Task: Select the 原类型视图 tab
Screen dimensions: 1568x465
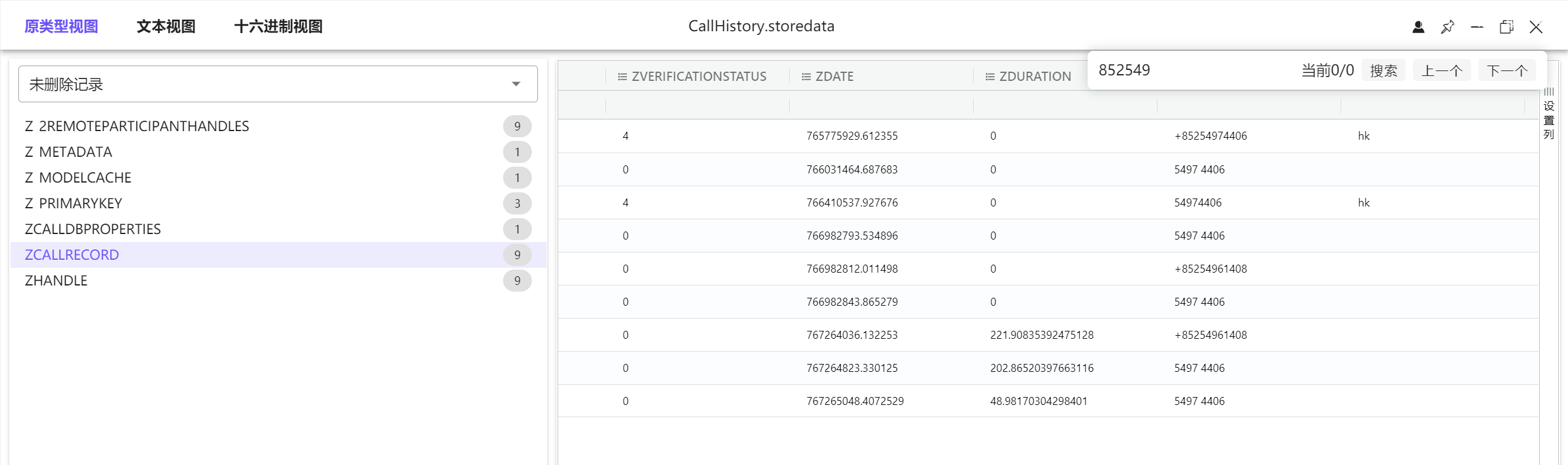Action: pos(61,26)
